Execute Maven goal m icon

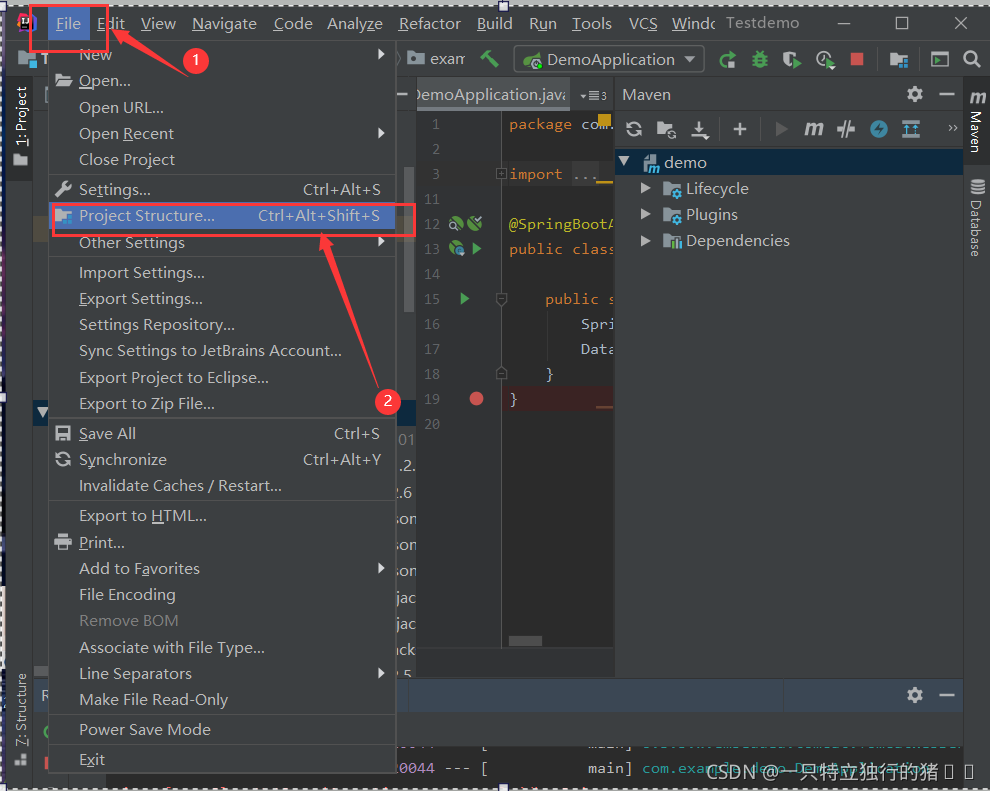pyautogui.click(x=813, y=129)
